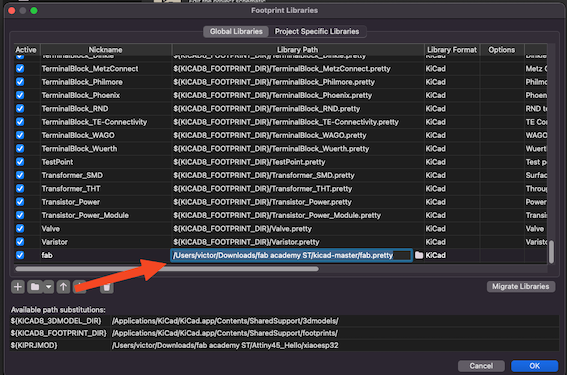
Task: Uncheck the Valve library checkbox
Action: (x=20, y=229)
